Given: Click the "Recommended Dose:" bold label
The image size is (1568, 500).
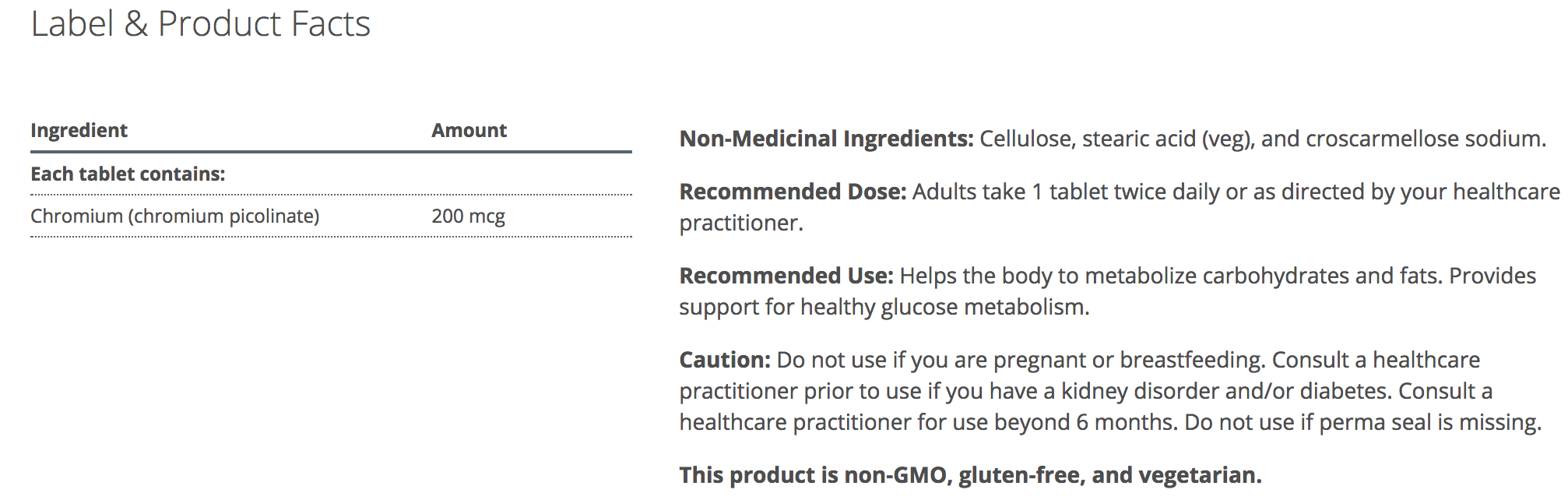Looking at the screenshot, I should point(793,192).
